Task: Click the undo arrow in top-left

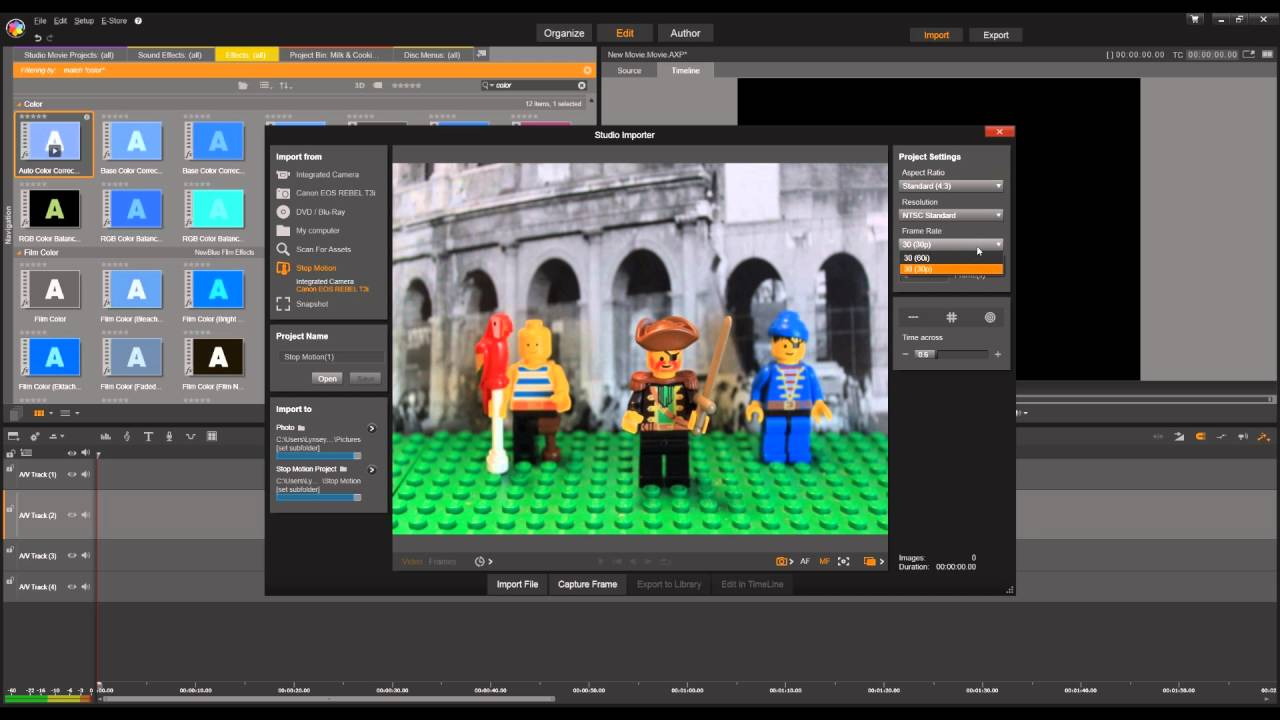Action: coord(38,38)
